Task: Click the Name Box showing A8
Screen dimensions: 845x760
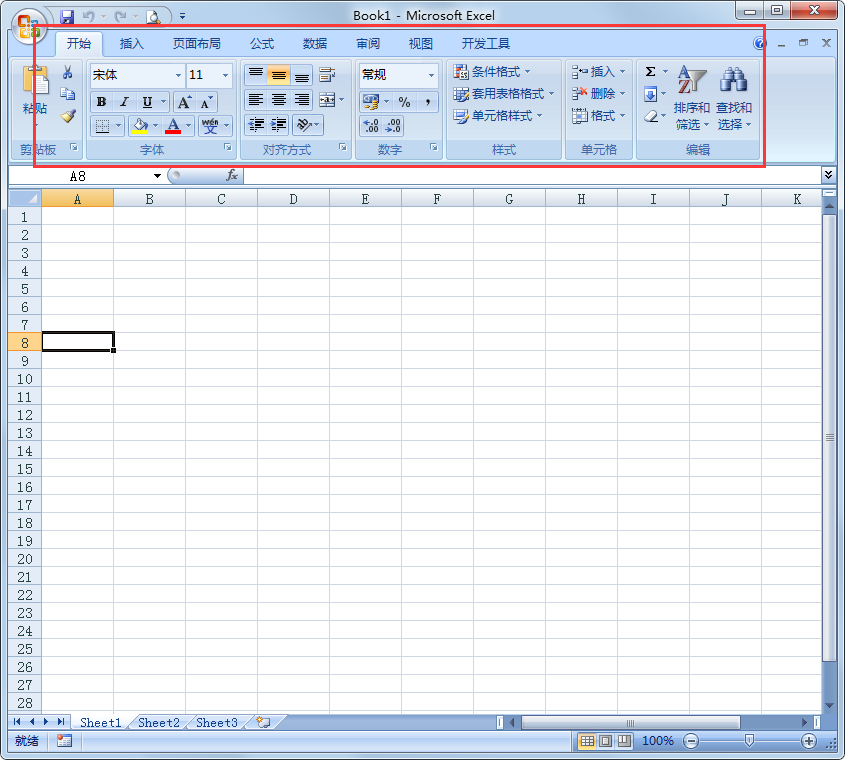Action: 78,173
